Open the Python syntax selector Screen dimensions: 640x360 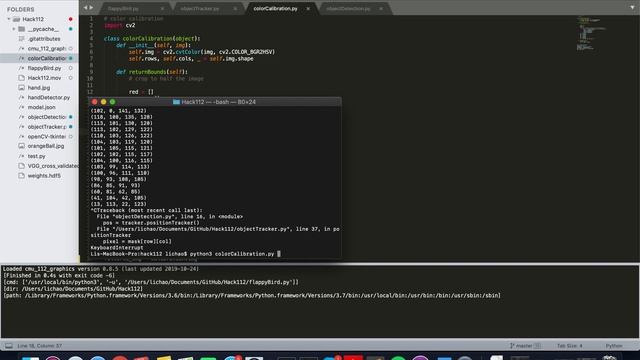(614, 346)
